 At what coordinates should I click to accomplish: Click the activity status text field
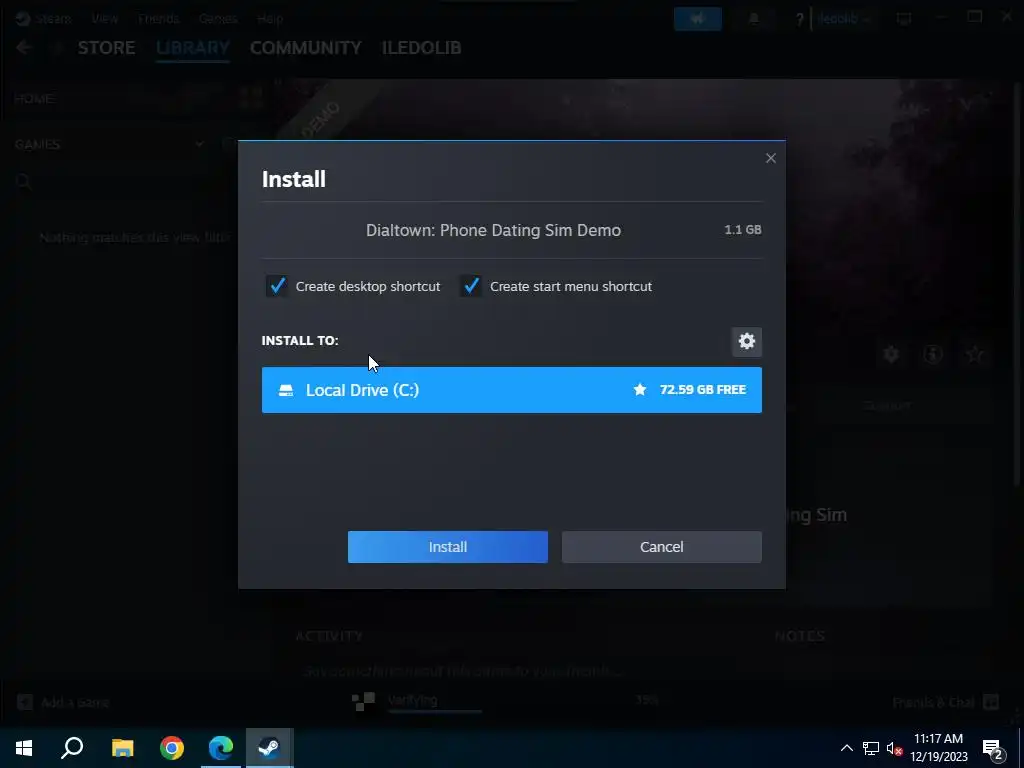[x=464, y=671]
